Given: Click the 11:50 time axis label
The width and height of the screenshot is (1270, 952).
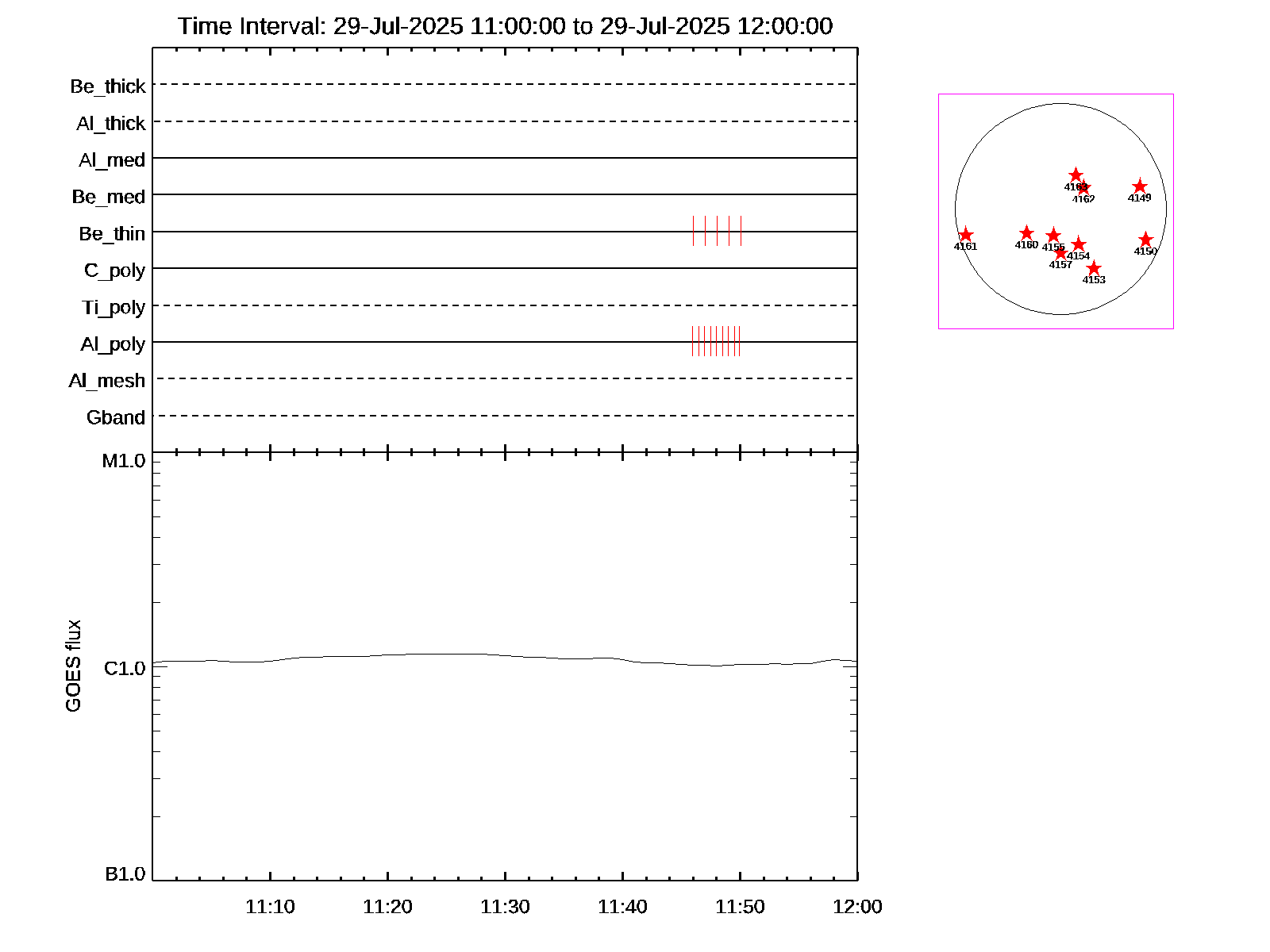Looking at the screenshot, I should 740,907.
